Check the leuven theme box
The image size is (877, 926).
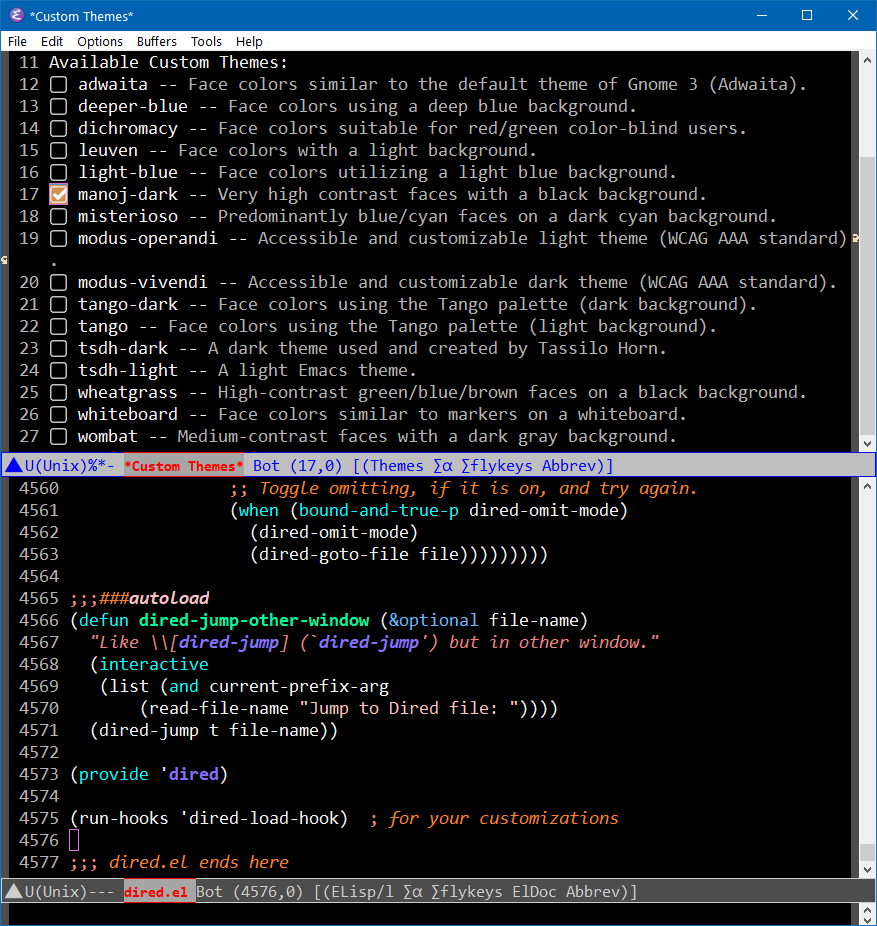pyautogui.click(x=58, y=151)
